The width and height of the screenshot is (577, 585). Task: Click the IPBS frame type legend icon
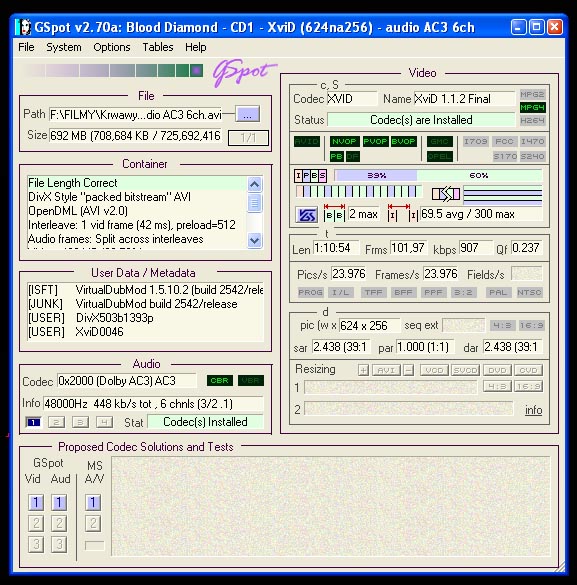point(310,176)
